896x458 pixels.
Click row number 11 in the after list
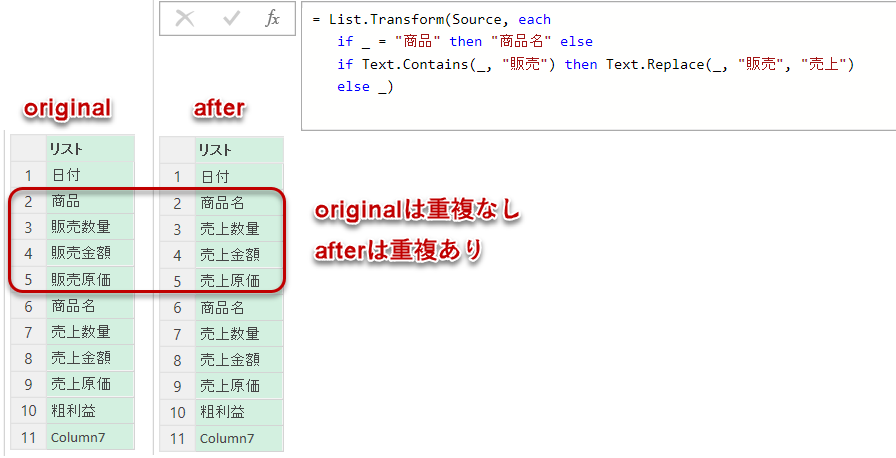pos(178,439)
